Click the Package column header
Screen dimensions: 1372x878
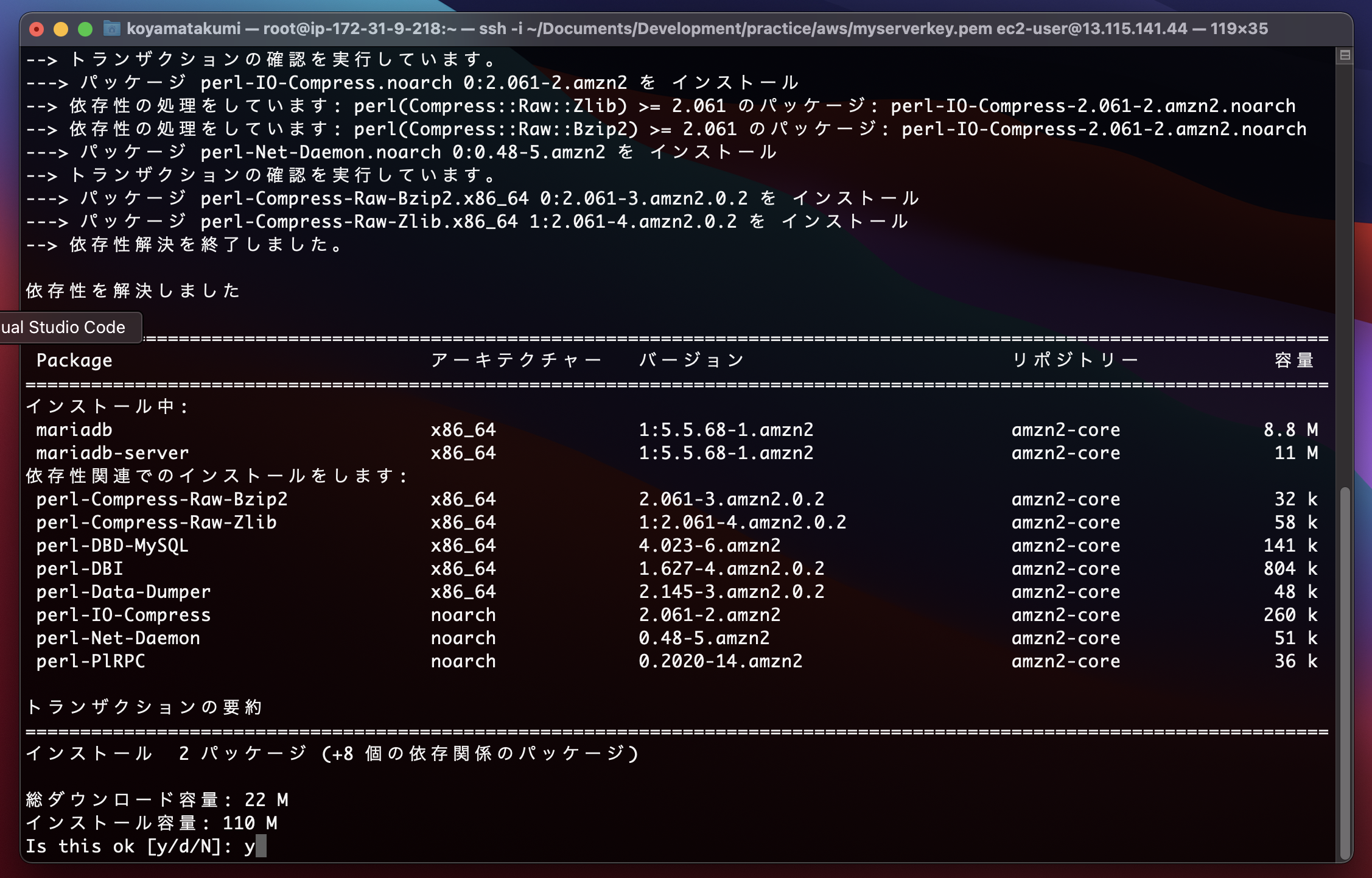click(x=74, y=360)
